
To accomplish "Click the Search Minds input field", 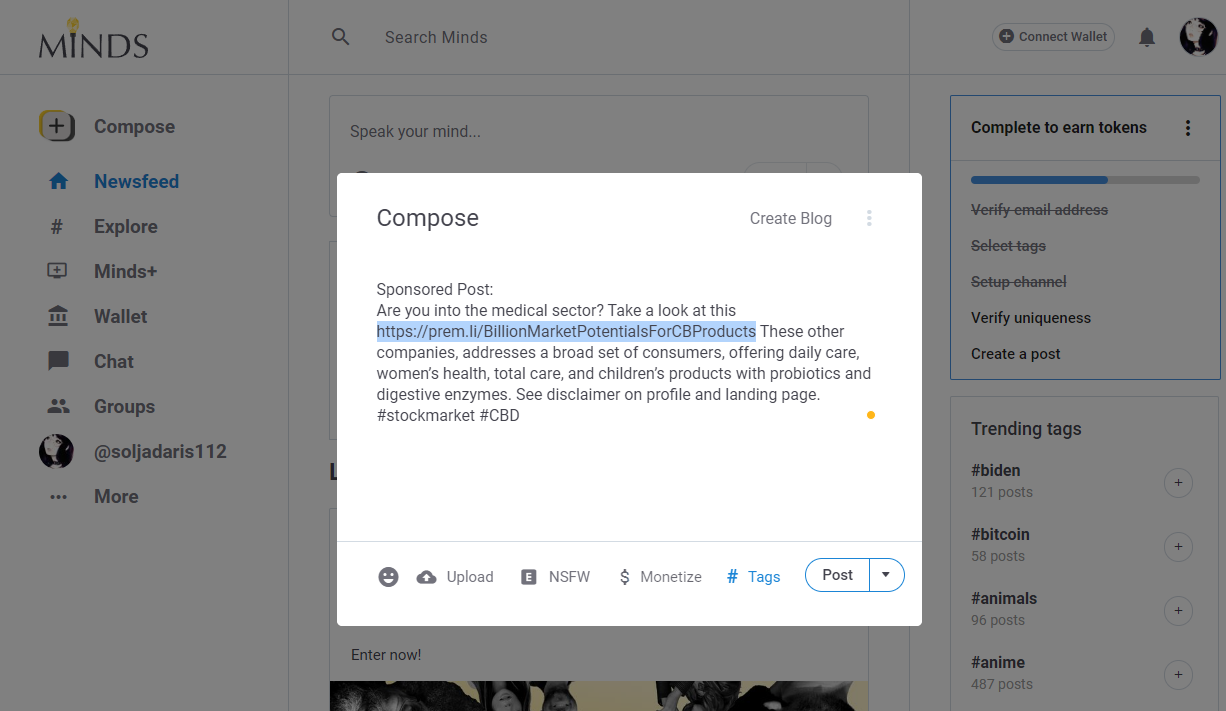I will (600, 37).
